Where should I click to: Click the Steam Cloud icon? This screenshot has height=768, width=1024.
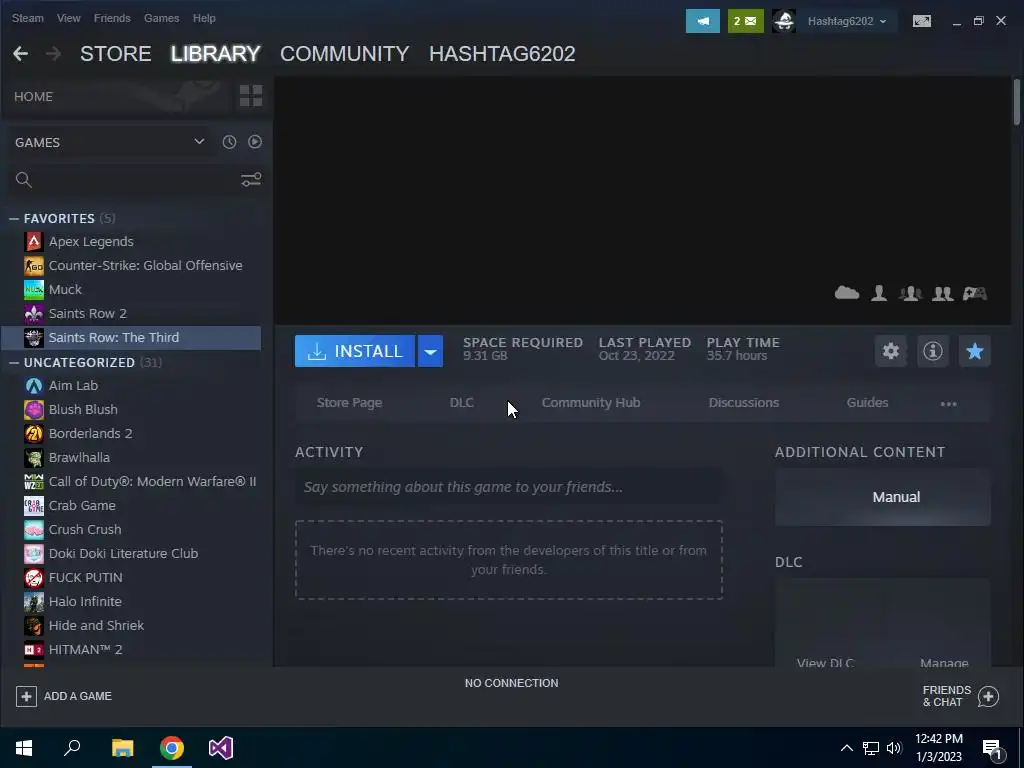tap(847, 293)
